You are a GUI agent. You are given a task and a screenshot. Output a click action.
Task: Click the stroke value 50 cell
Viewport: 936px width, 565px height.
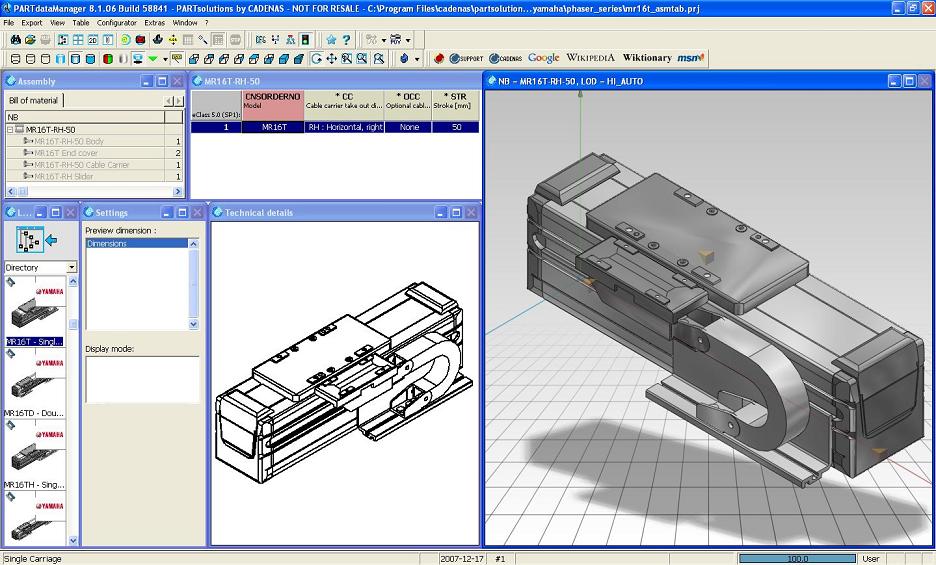(456, 127)
